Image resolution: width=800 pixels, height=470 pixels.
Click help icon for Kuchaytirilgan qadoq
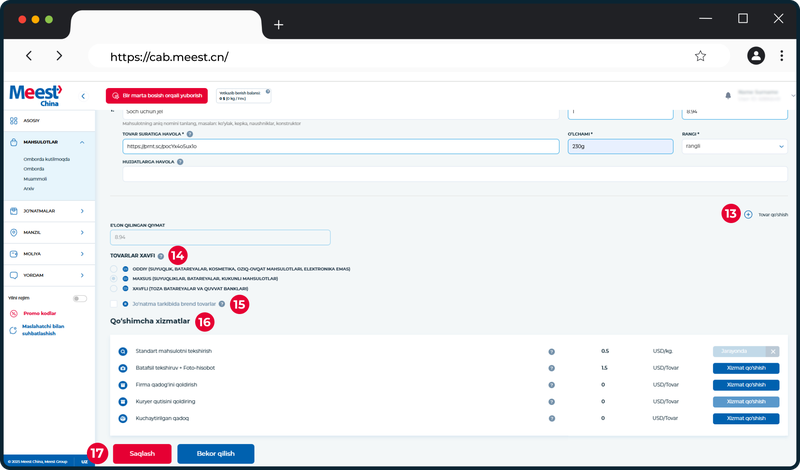[x=552, y=418]
